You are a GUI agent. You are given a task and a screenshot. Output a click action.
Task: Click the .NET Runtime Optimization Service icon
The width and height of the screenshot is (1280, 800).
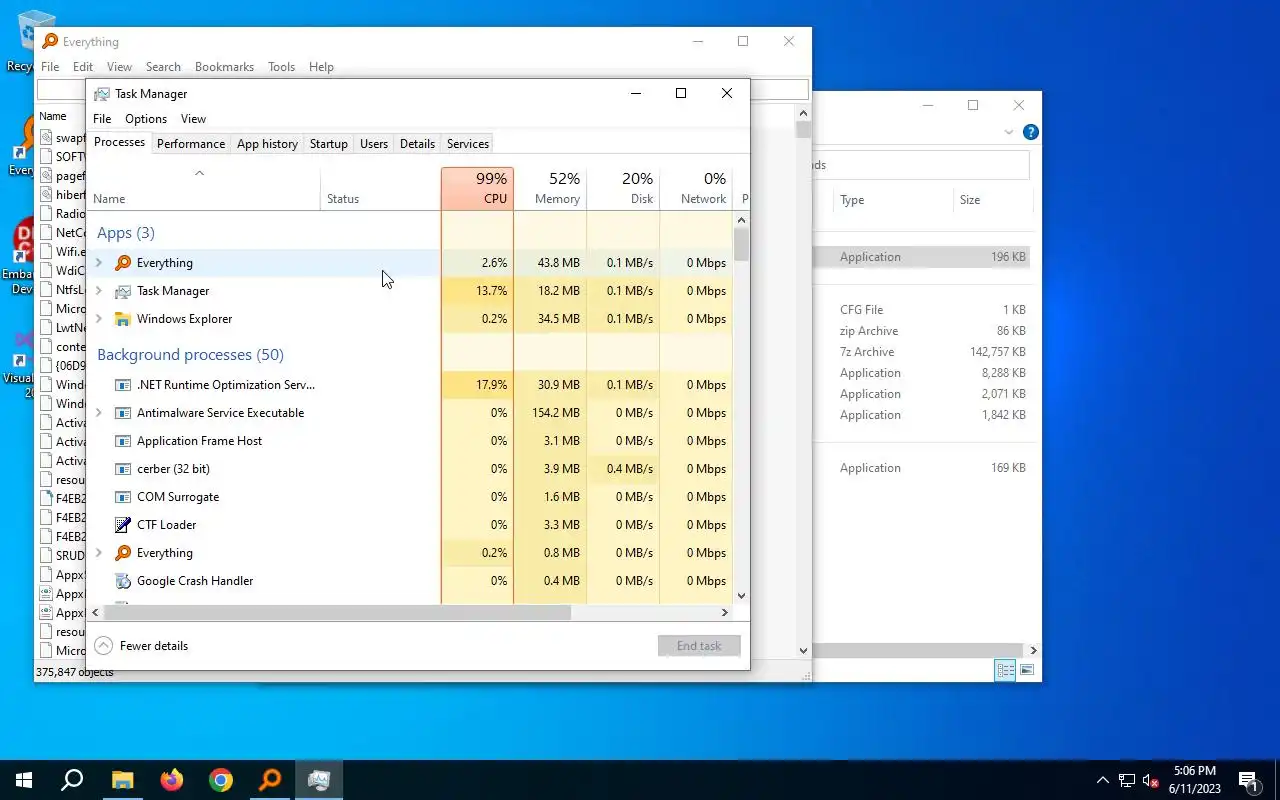pyautogui.click(x=123, y=385)
